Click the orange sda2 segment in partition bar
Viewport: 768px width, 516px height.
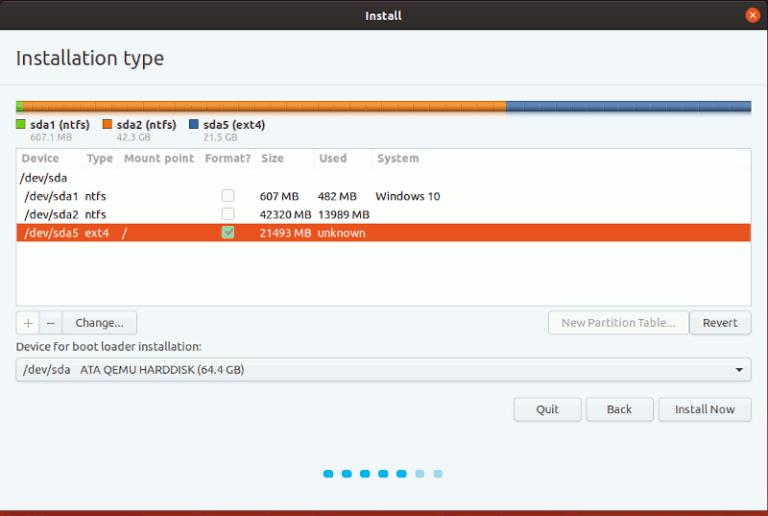coord(264,107)
